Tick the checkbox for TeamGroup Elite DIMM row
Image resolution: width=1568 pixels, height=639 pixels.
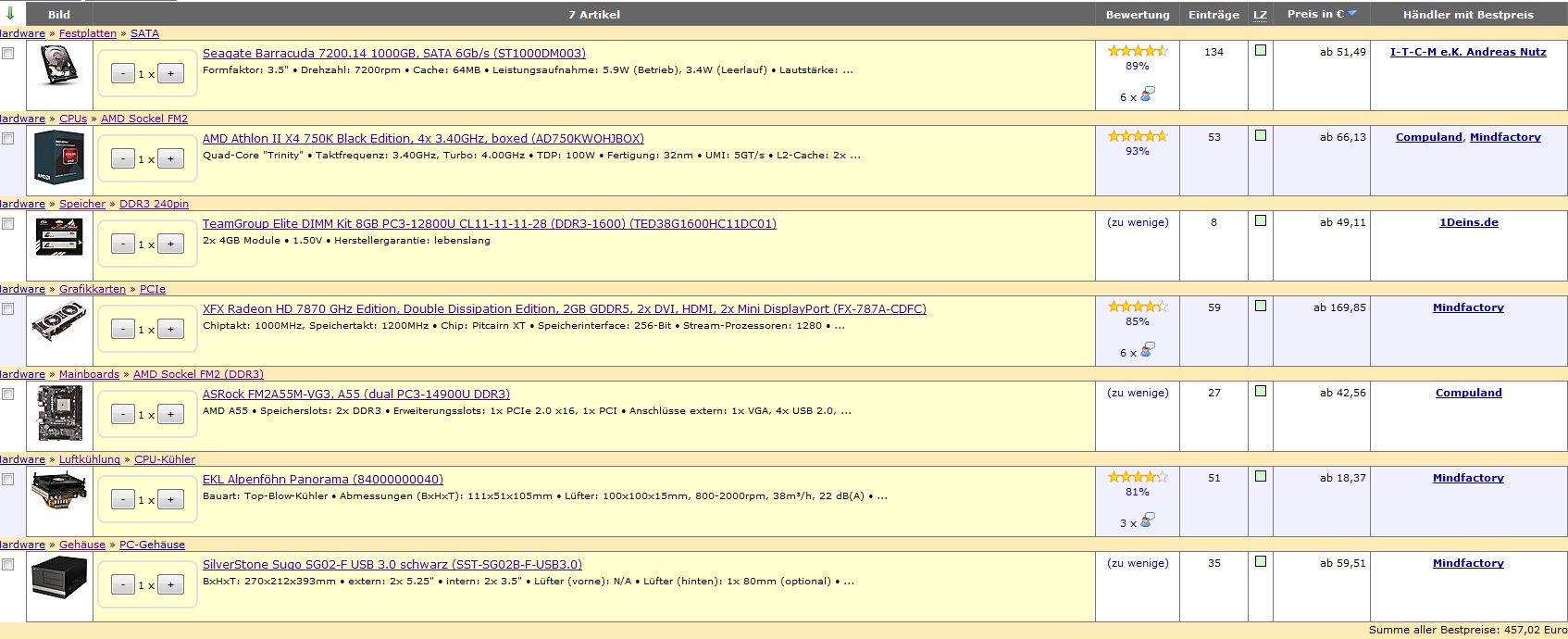pyautogui.click(x=8, y=224)
